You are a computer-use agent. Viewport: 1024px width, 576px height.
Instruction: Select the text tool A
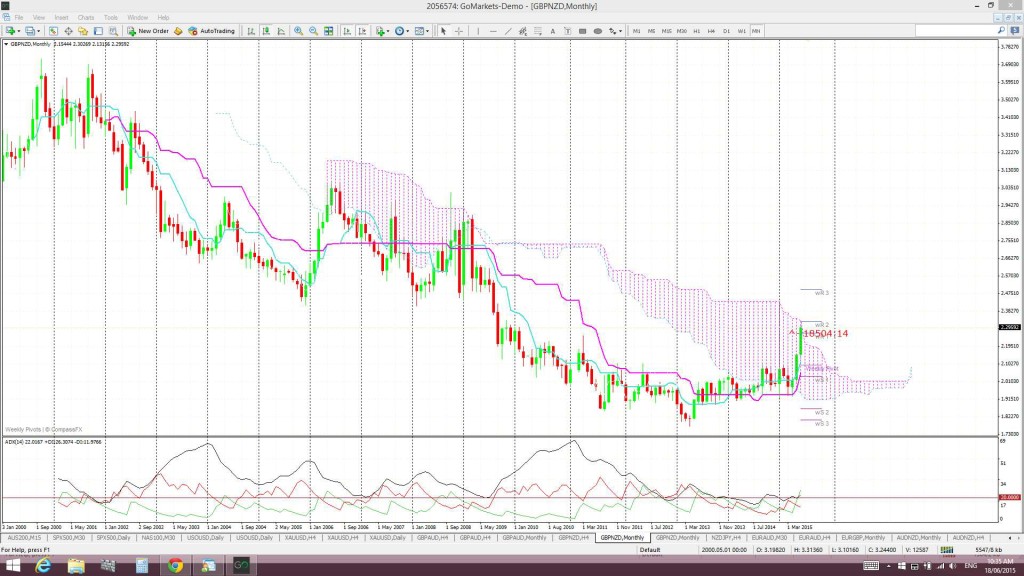coord(552,31)
